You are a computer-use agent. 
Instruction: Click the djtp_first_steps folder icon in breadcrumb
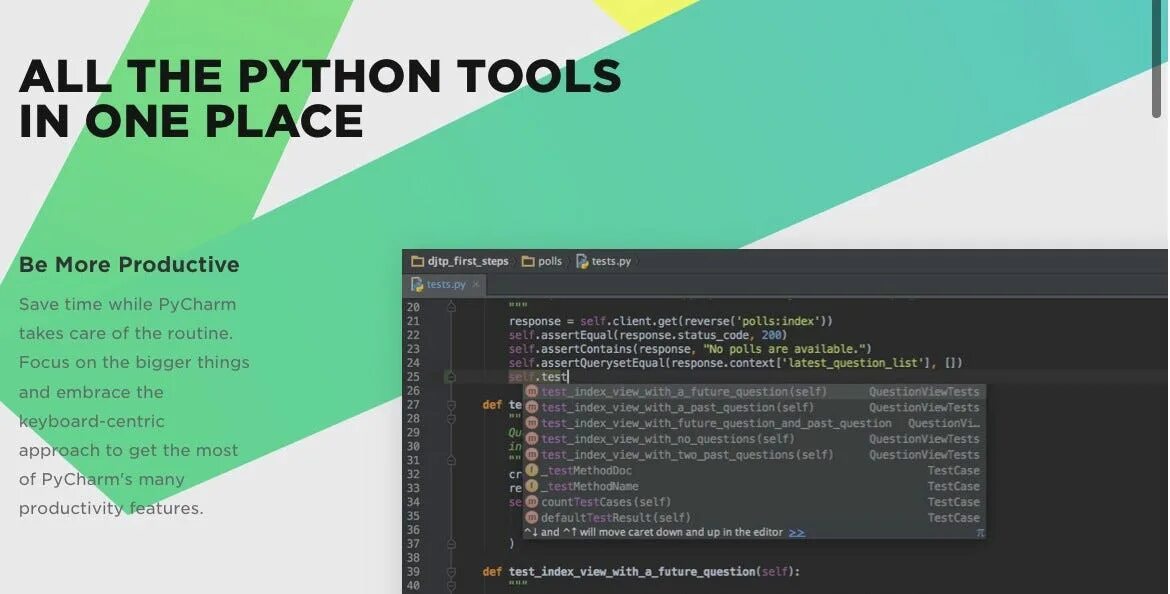pos(418,261)
